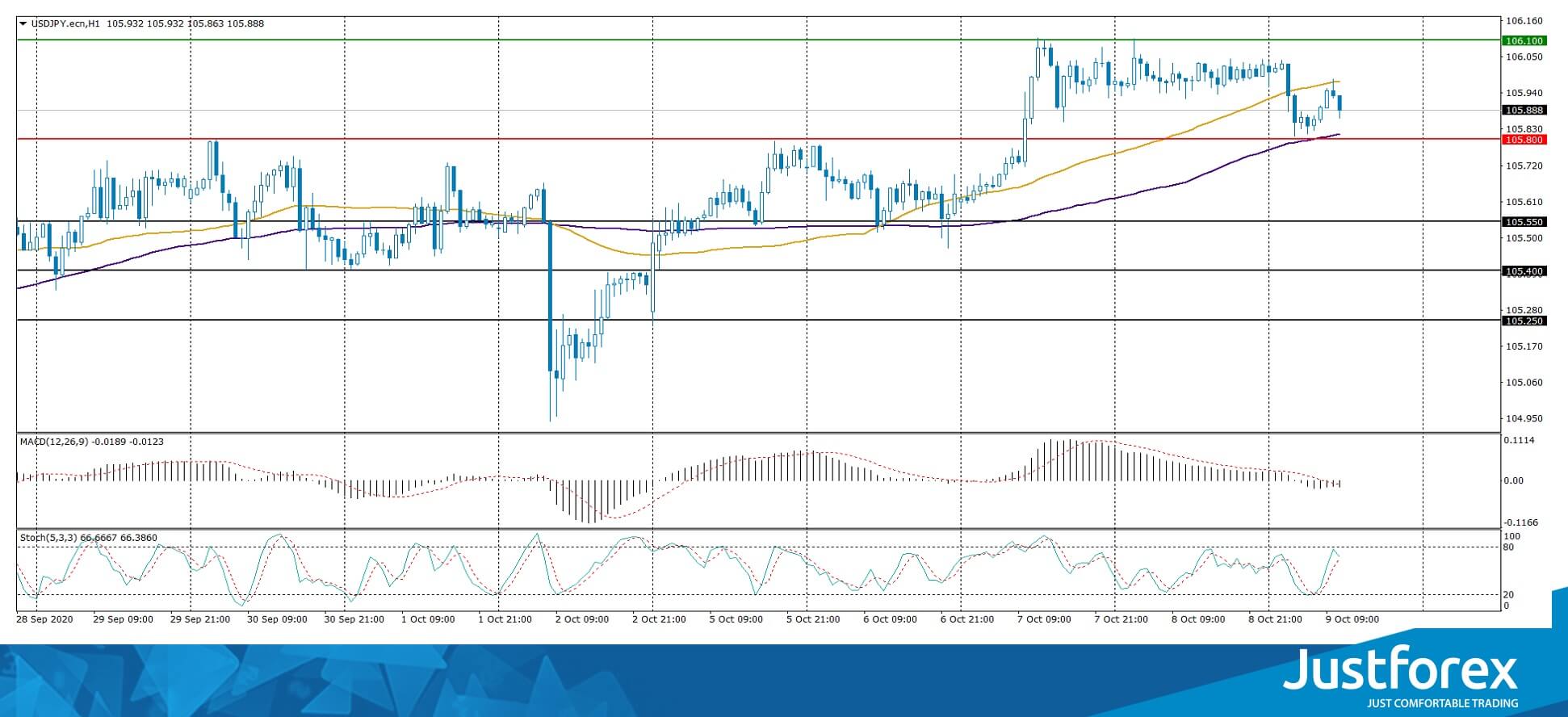Viewport: 1568px width, 717px height.
Task: Click the 7 Oct 09:00 time label
Action: [1044, 619]
